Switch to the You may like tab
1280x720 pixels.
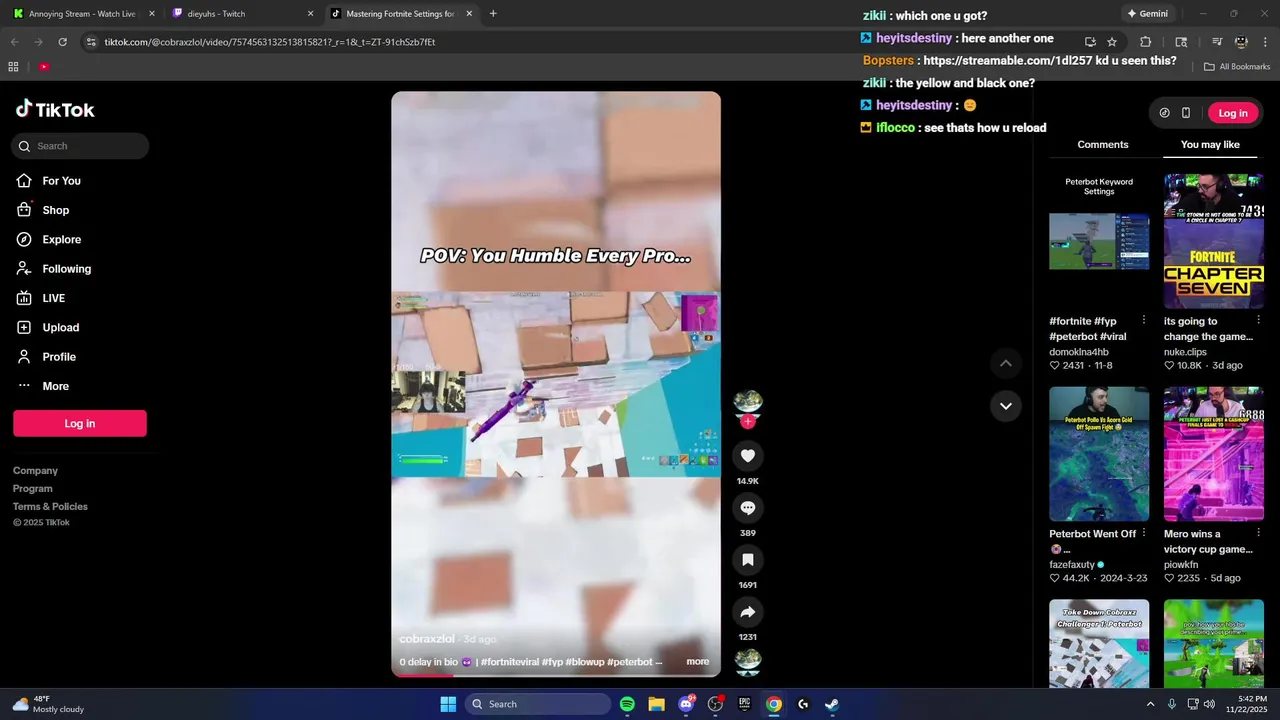click(1210, 145)
